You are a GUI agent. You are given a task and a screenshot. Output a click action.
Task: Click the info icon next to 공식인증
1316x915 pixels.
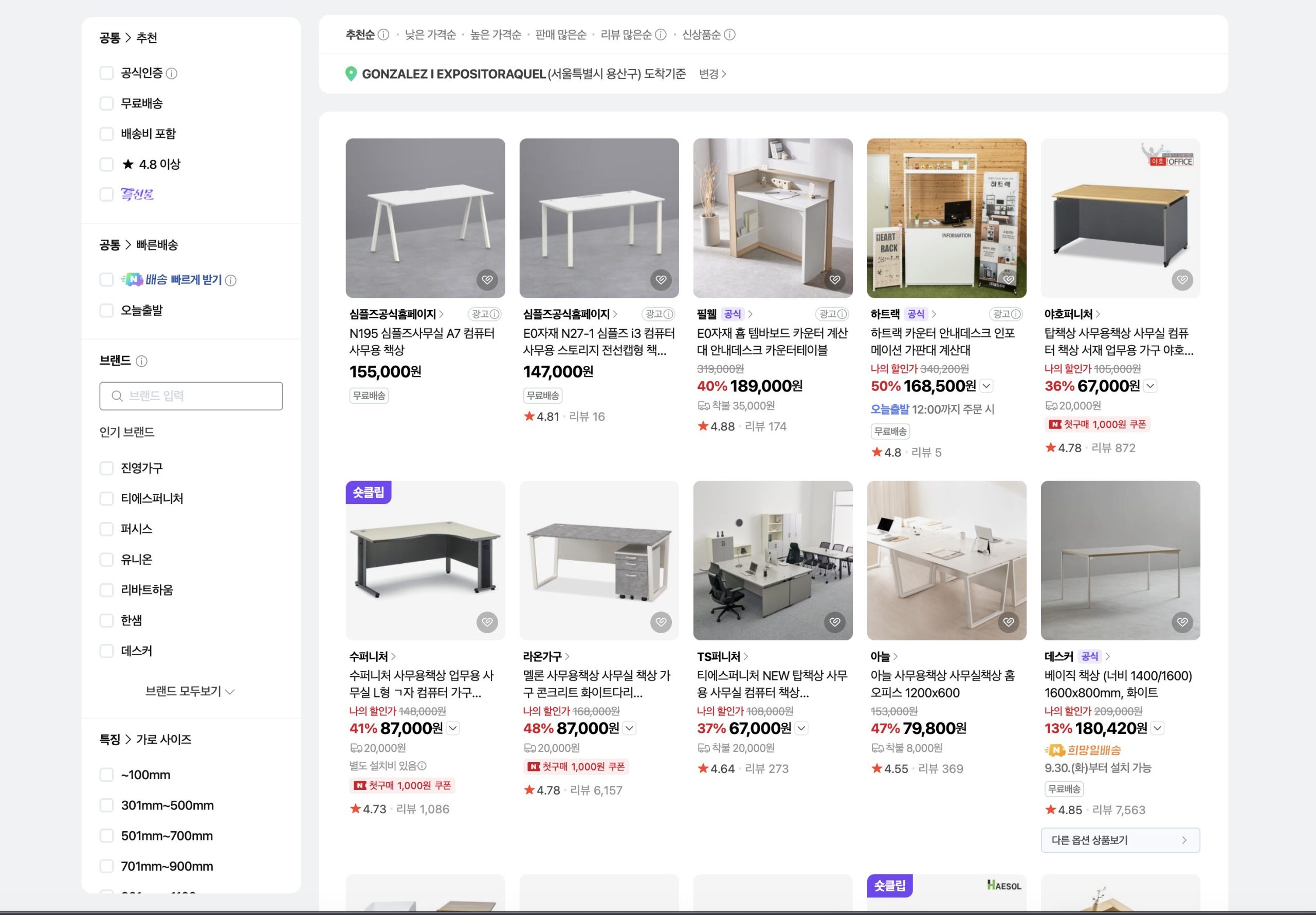pos(171,74)
